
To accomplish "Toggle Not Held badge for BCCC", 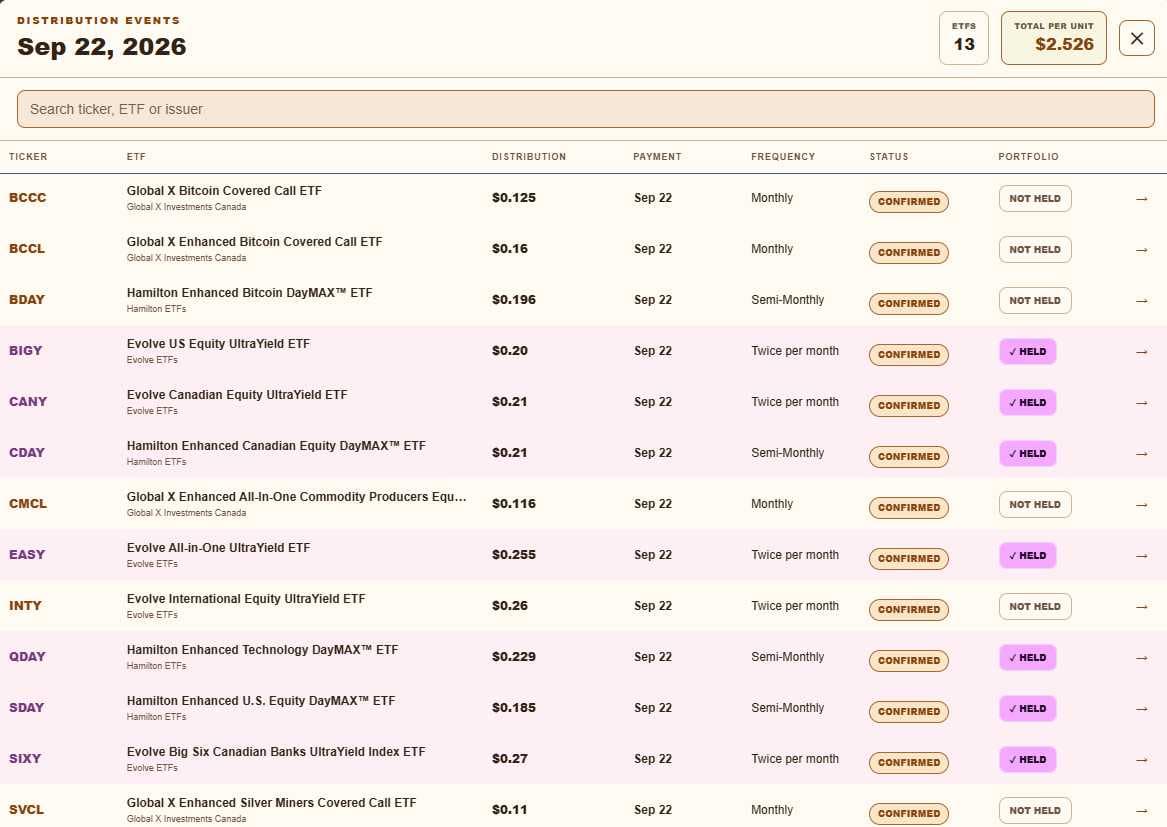I will [x=1035, y=199].
